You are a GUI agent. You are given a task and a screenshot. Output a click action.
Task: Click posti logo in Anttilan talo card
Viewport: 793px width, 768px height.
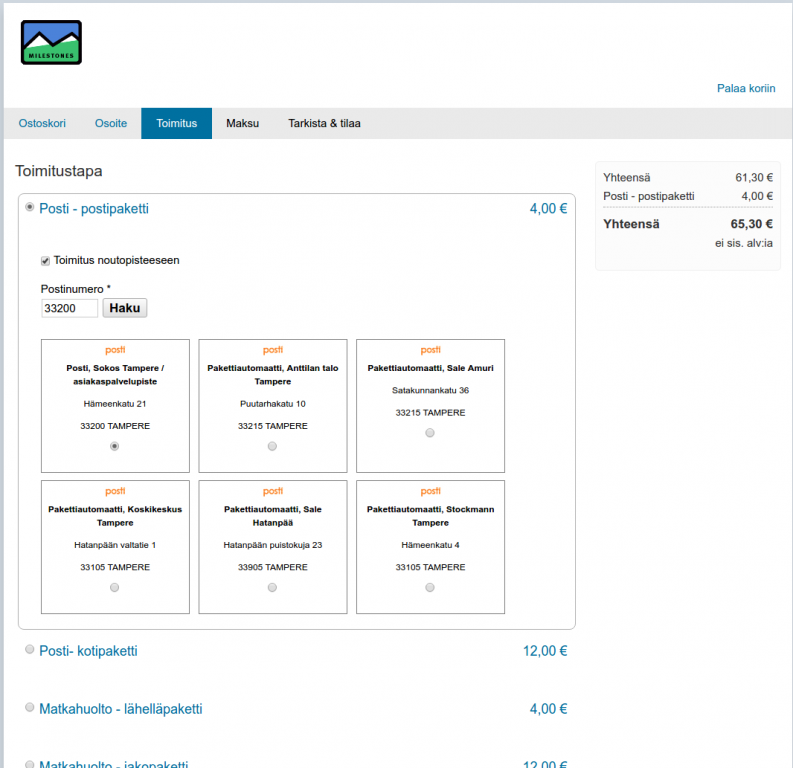point(273,350)
